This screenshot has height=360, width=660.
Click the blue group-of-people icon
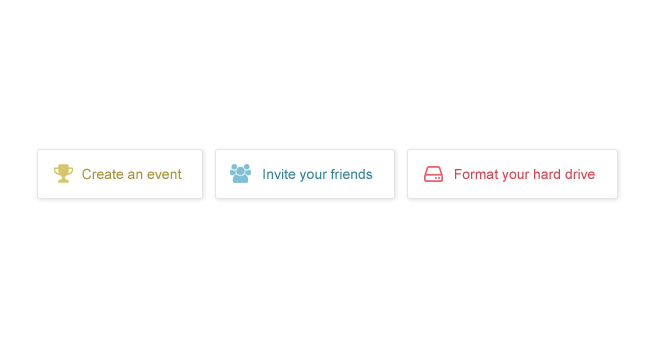tap(240, 173)
